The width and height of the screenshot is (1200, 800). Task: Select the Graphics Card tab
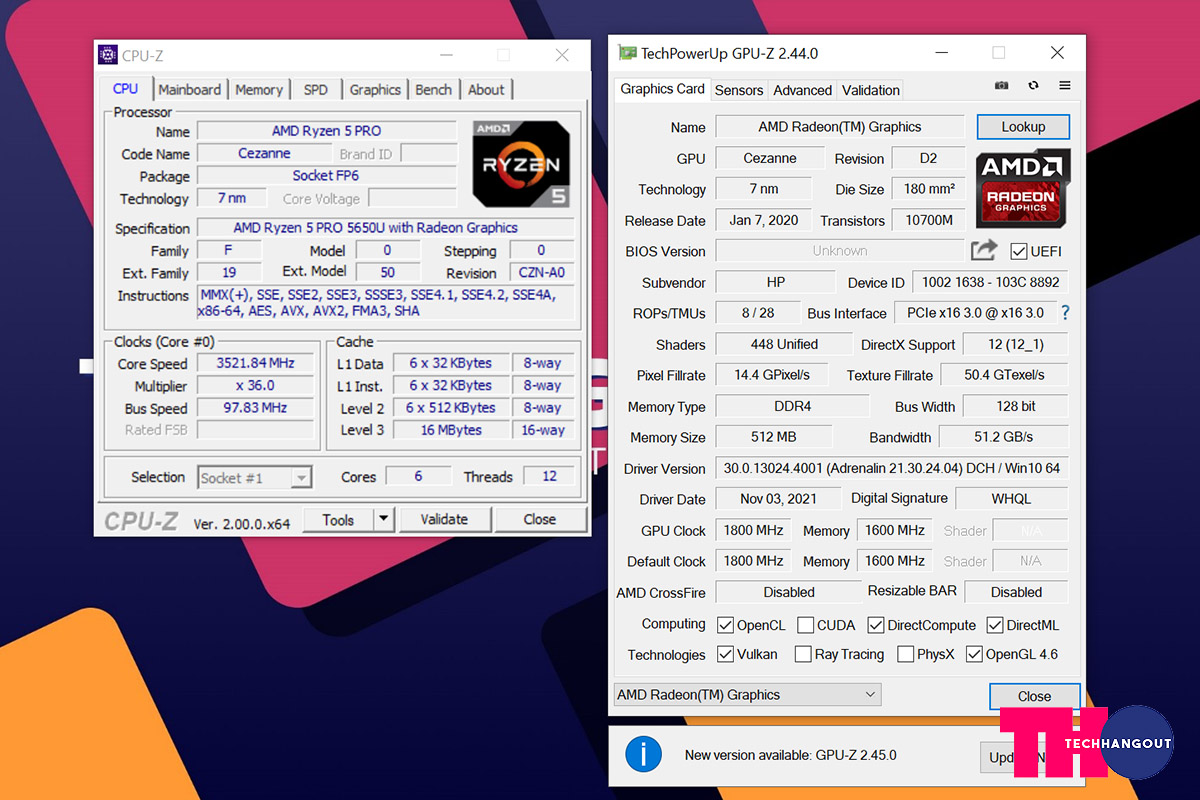click(x=662, y=88)
